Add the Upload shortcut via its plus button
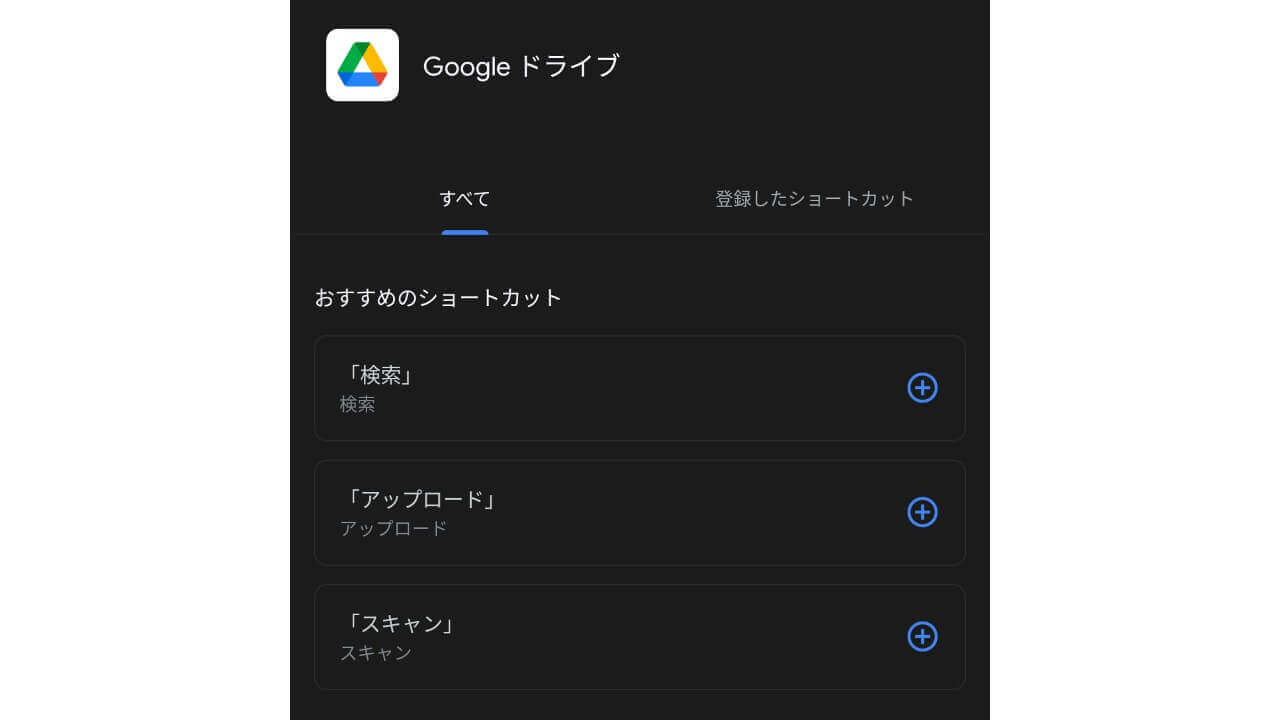The width and height of the screenshot is (1280, 720). tap(921, 512)
